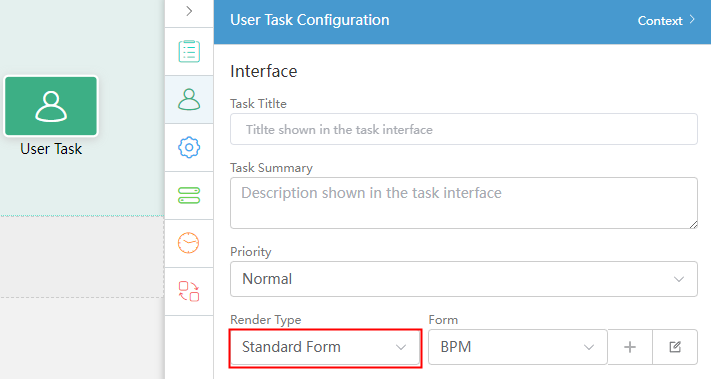Screen dimensions: 711x379
Task: Collapse the panel using top arrow chevron
Action: pyautogui.click(x=189, y=11)
